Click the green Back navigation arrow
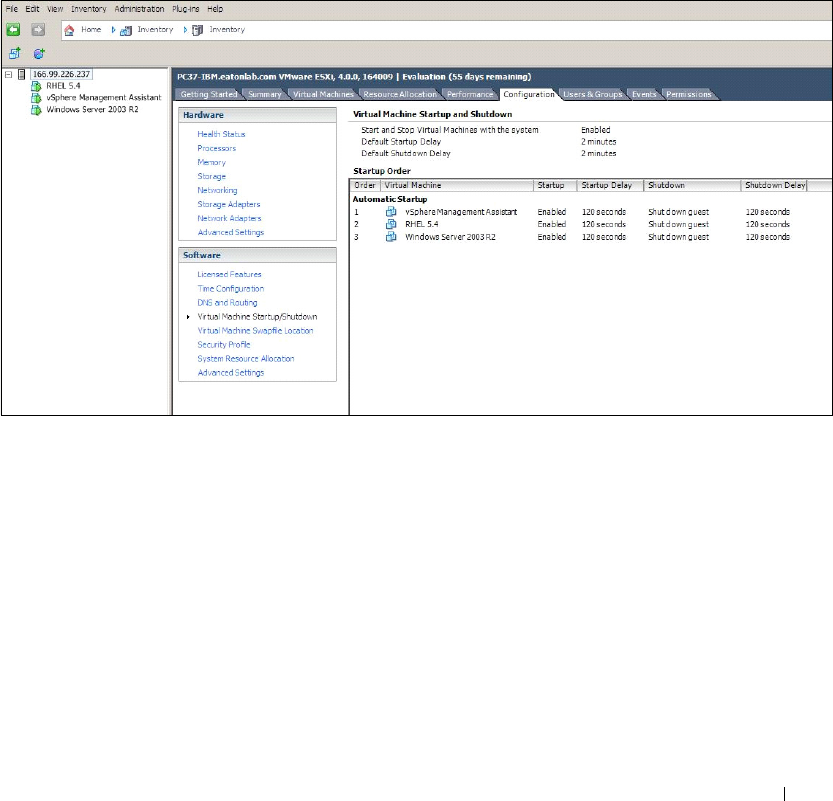 (x=15, y=30)
